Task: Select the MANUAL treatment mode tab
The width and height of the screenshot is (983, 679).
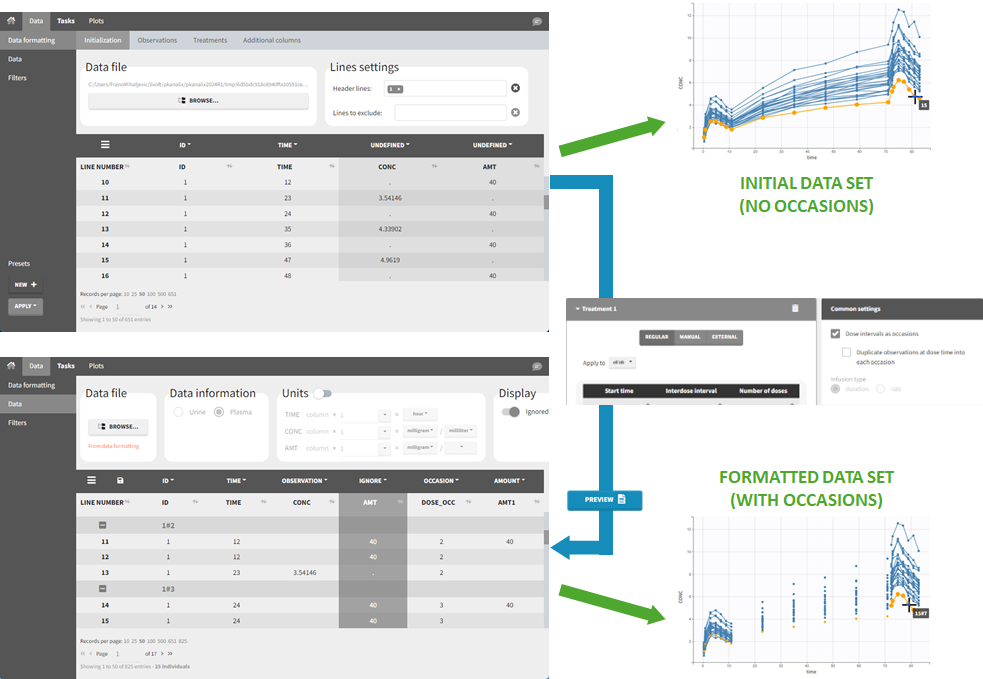Action: pos(690,337)
